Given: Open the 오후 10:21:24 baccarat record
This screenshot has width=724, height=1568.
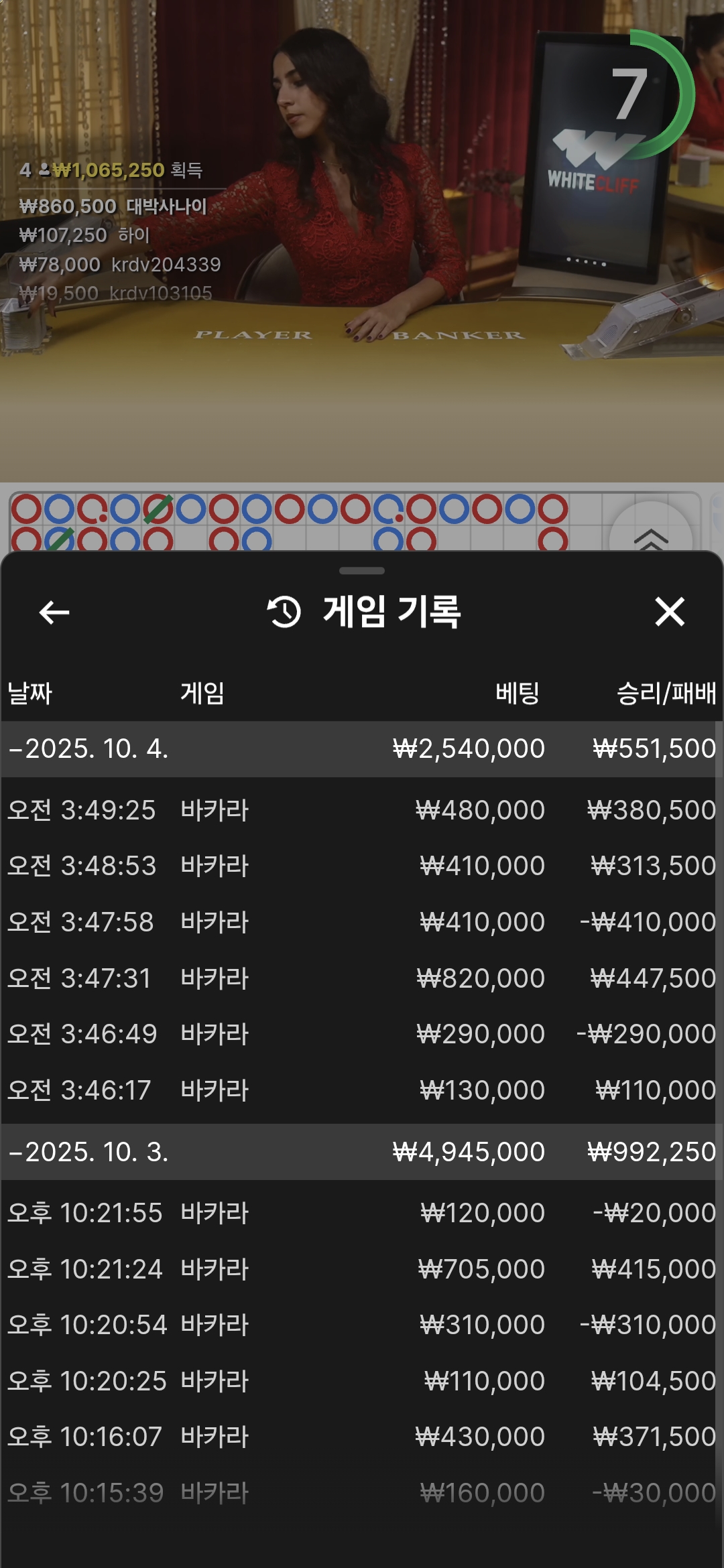Looking at the screenshot, I should pyautogui.click(x=362, y=1269).
